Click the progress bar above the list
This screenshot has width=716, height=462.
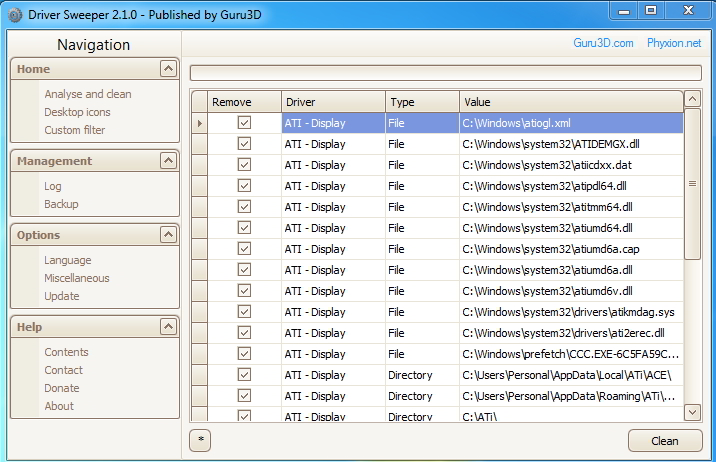click(445, 72)
